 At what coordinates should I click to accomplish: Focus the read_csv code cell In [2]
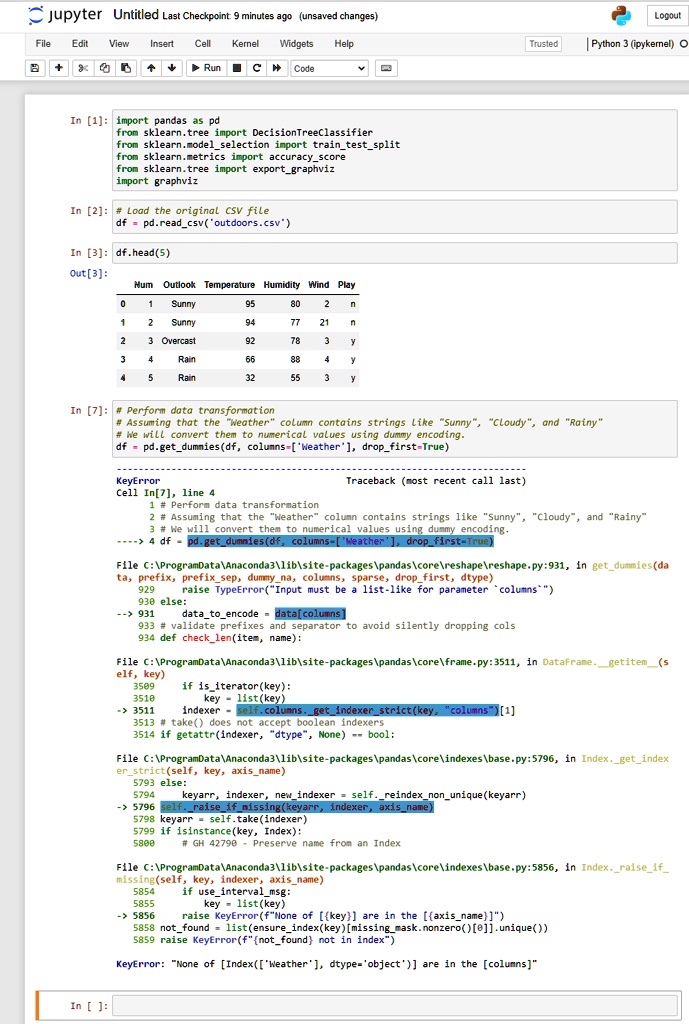point(394,217)
